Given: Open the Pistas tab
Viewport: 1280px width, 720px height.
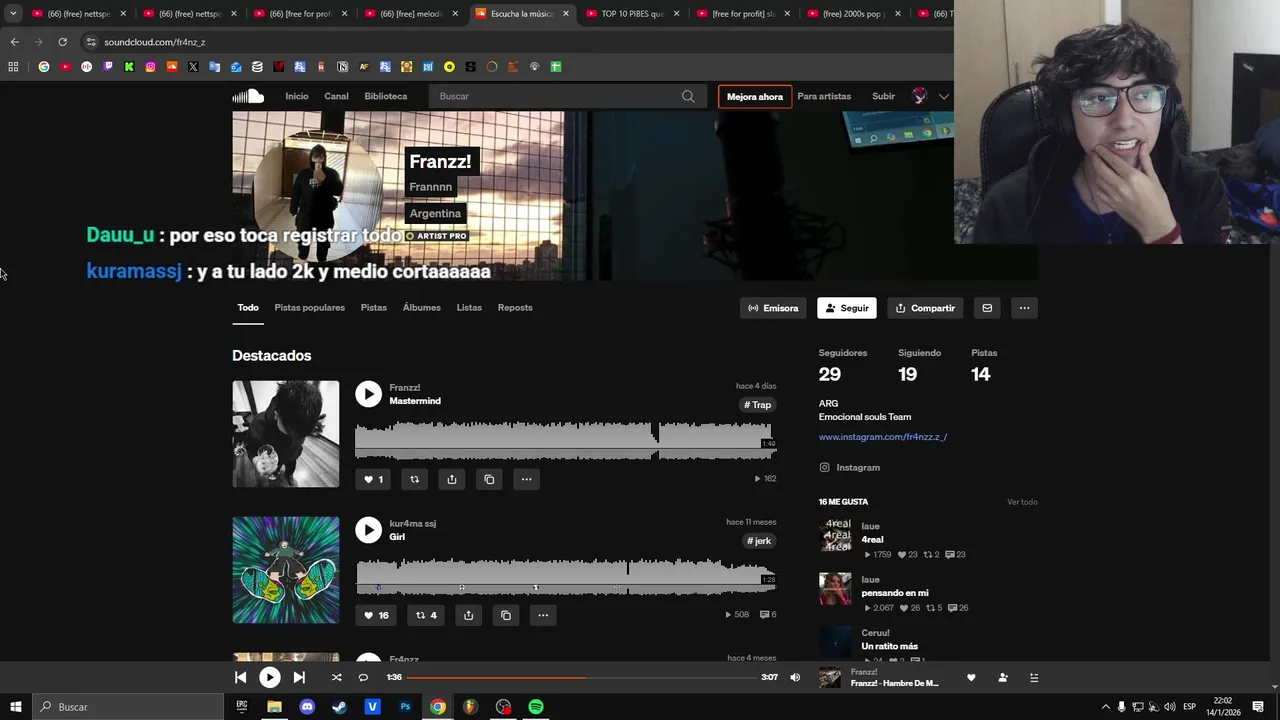Looking at the screenshot, I should [x=374, y=308].
